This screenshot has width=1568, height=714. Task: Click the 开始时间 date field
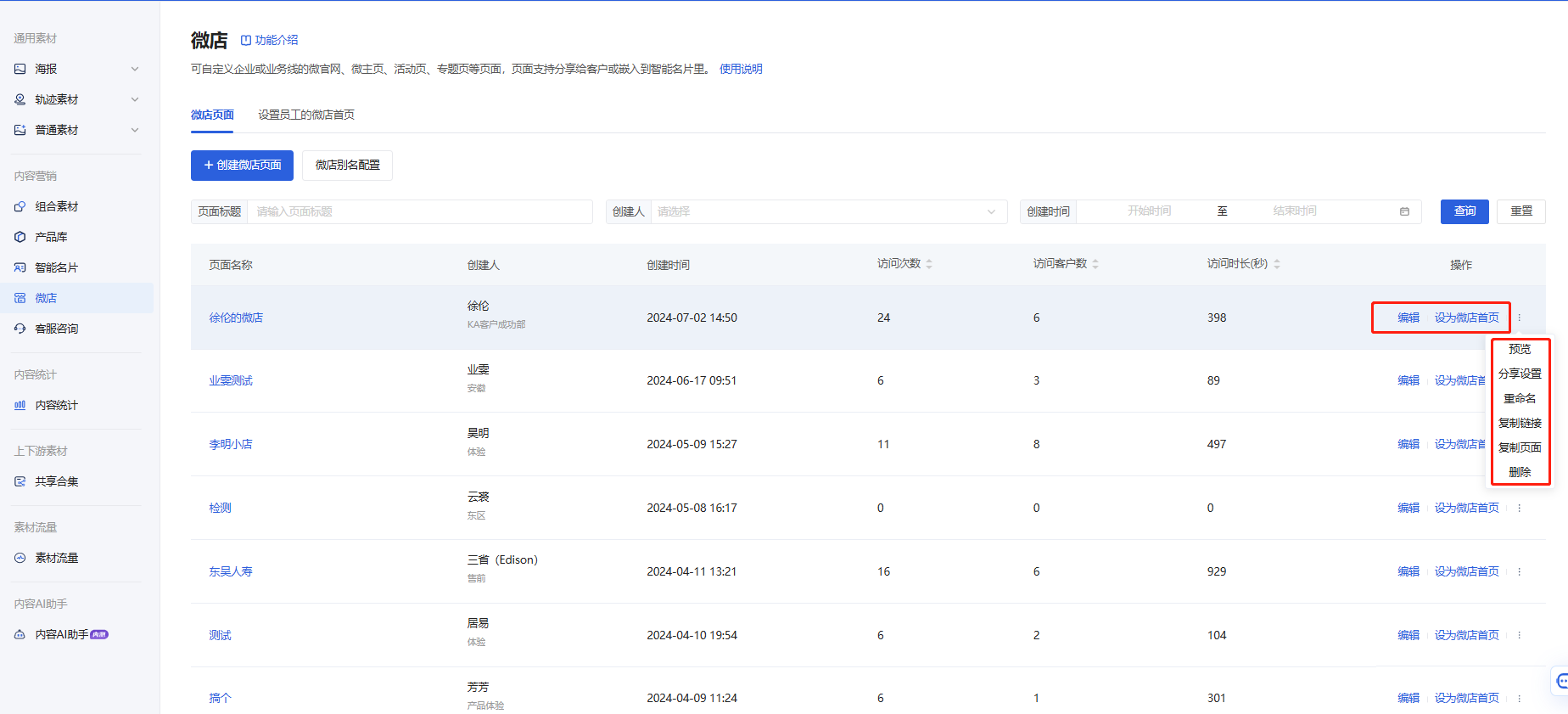coord(1149,211)
